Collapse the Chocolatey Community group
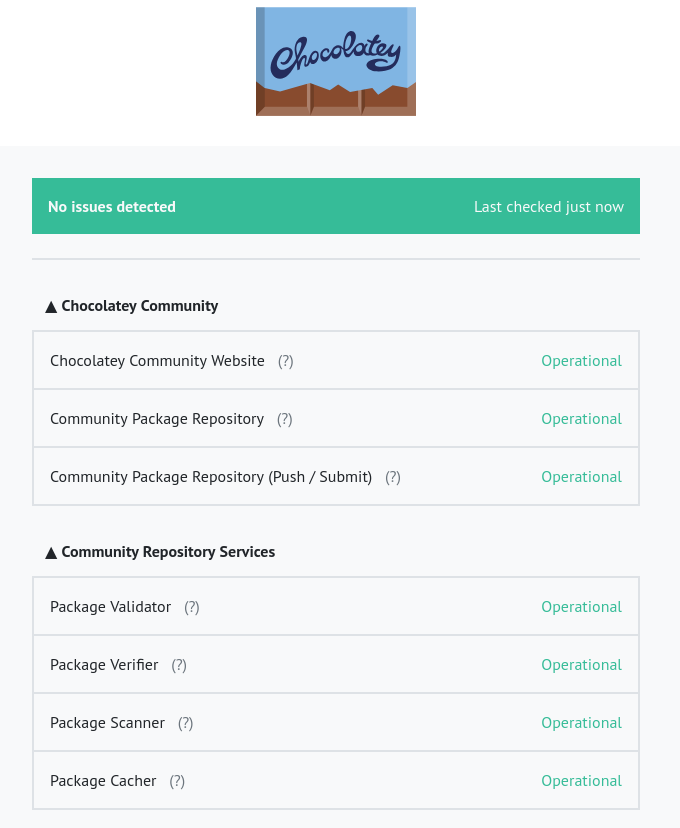The image size is (680, 828). coord(51,306)
